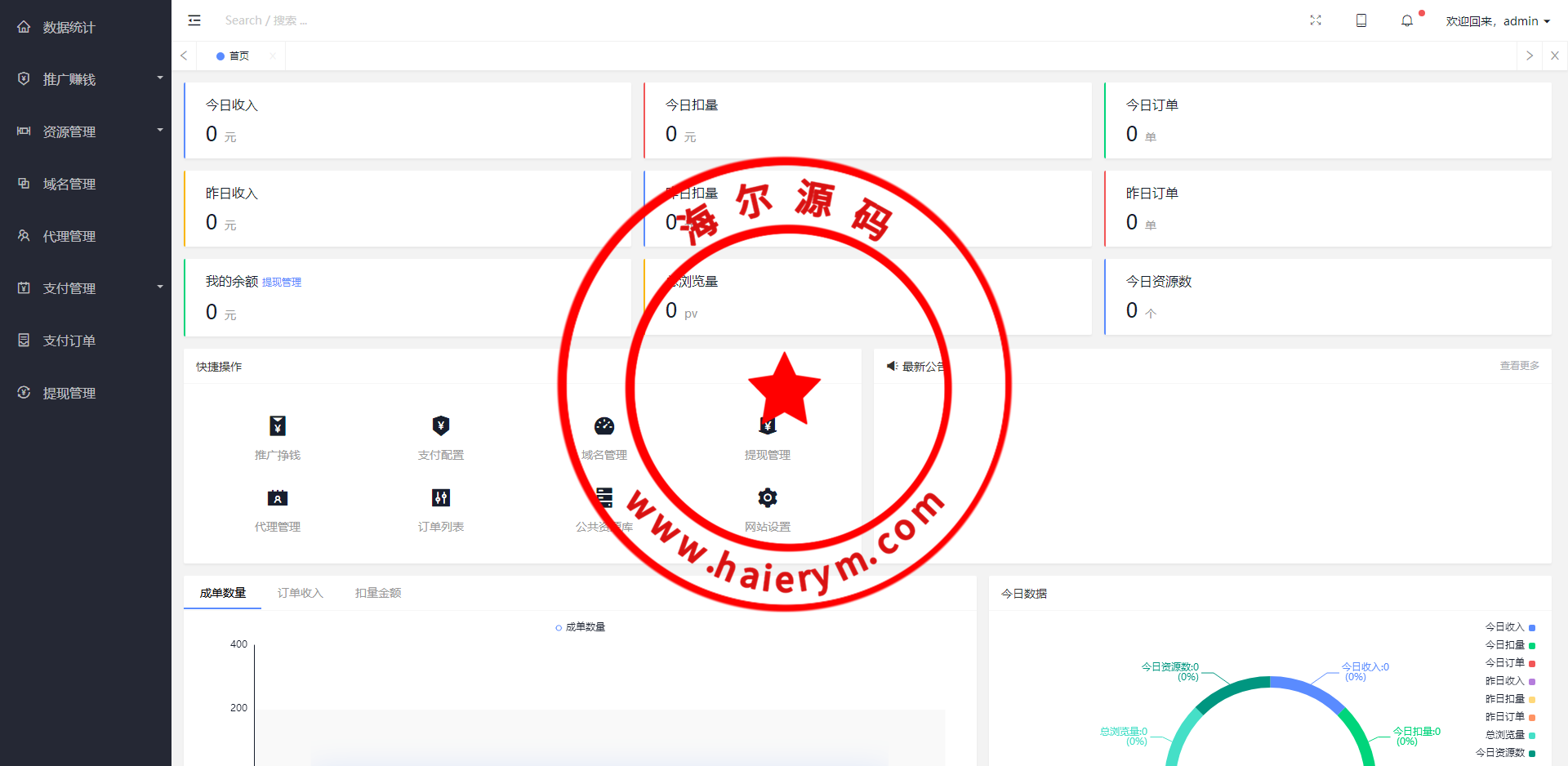Open 订单列表 quick action icon
Image resolution: width=1568 pixels, height=766 pixels.
point(441,498)
